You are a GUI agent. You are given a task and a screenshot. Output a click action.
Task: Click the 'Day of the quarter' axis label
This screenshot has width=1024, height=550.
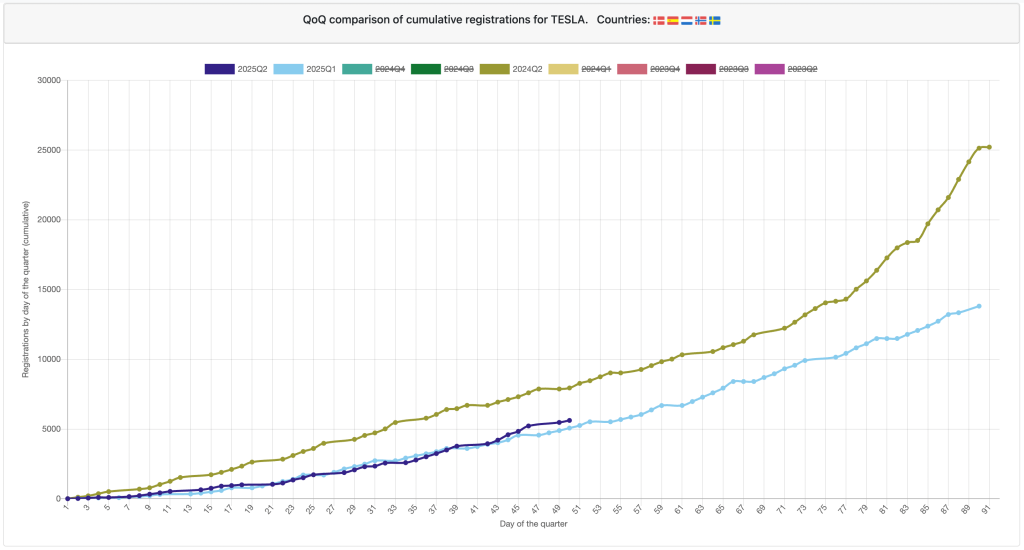point(528,524)
